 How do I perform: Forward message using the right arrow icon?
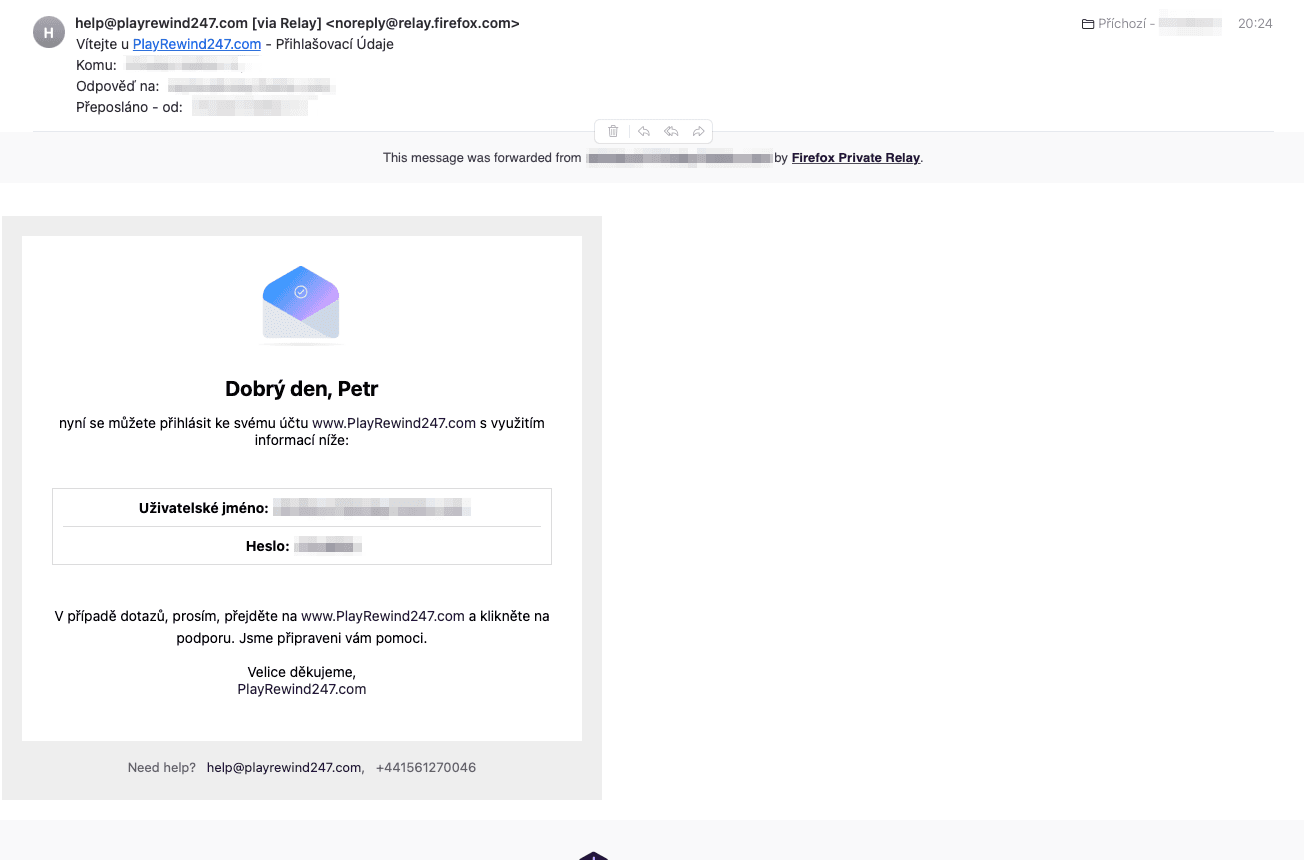(x=699, y=131)
